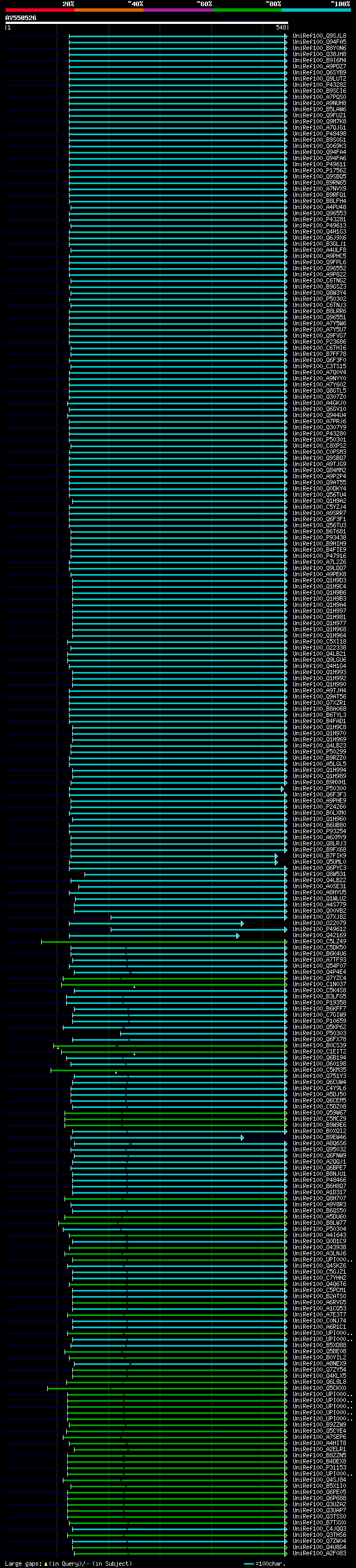Select hit UniRef100_P48498
The height and width of the screenshot is (1568, 356).
tap(319, 134)
